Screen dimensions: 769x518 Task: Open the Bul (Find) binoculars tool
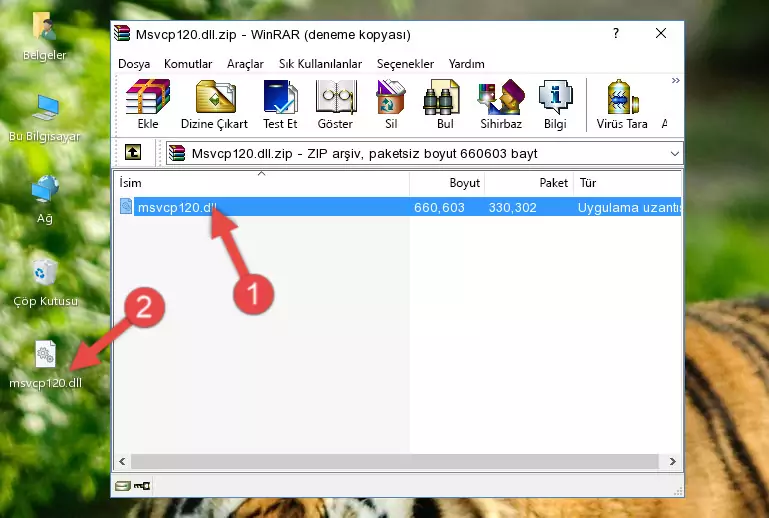coord(445,104)
